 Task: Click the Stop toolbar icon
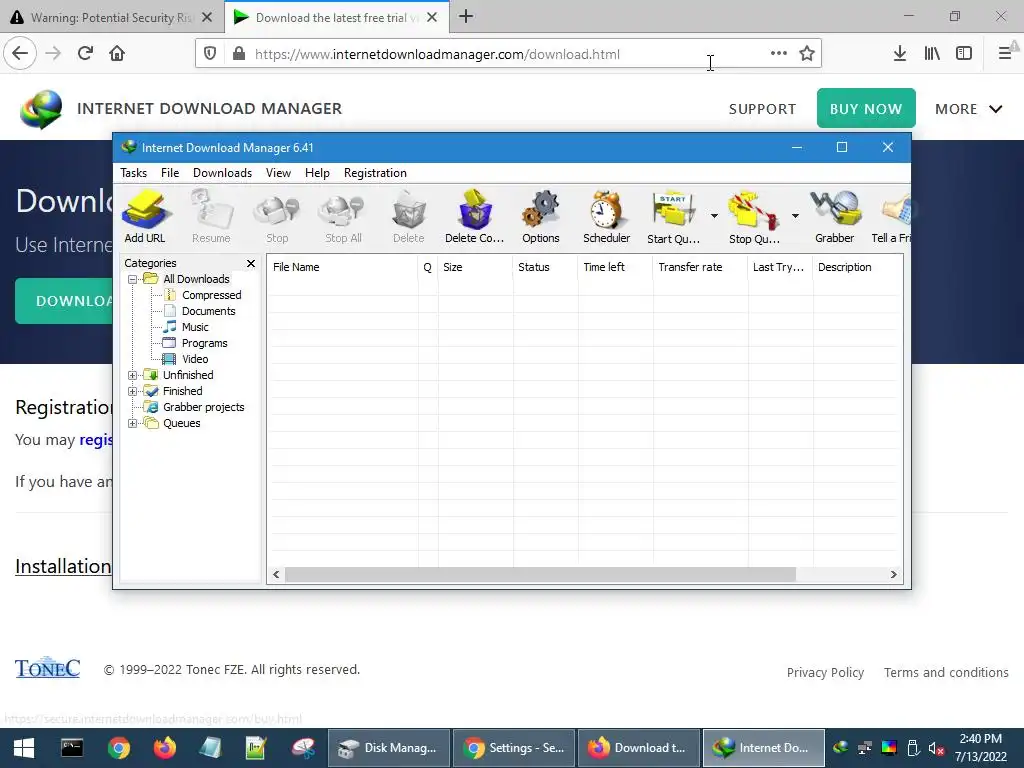pyautogui.click(x=277, y=217)
